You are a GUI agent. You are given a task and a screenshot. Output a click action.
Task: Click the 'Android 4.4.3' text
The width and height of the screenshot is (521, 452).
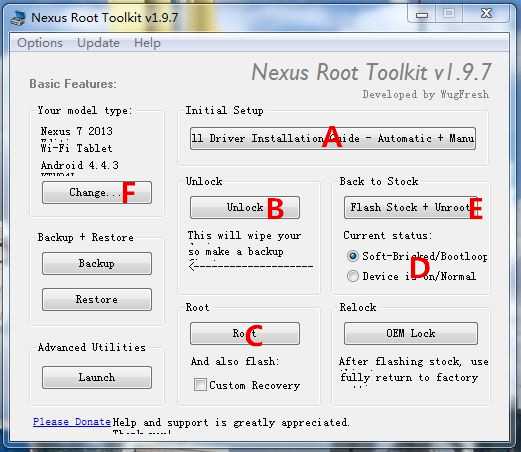tap(79, 165)
